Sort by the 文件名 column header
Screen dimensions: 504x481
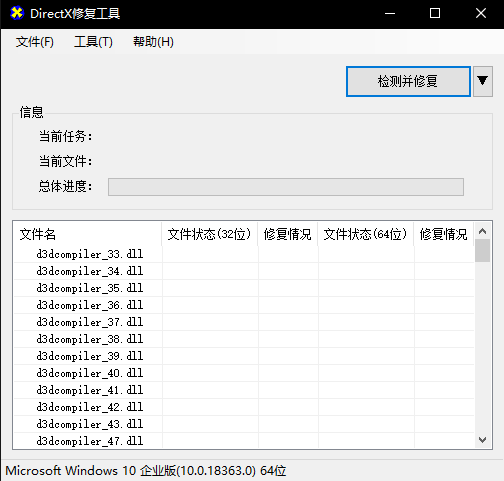tap(87, 234)
